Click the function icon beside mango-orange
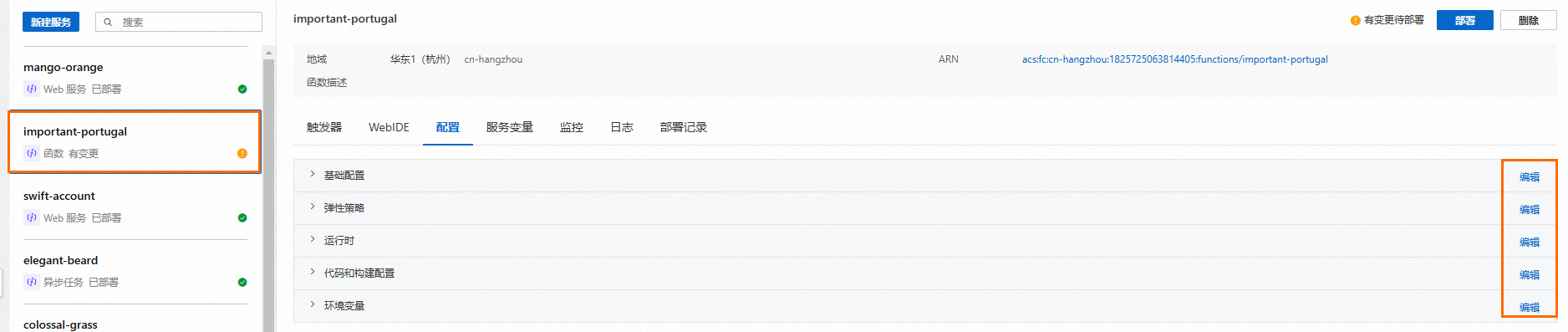 tap(32, 89)
